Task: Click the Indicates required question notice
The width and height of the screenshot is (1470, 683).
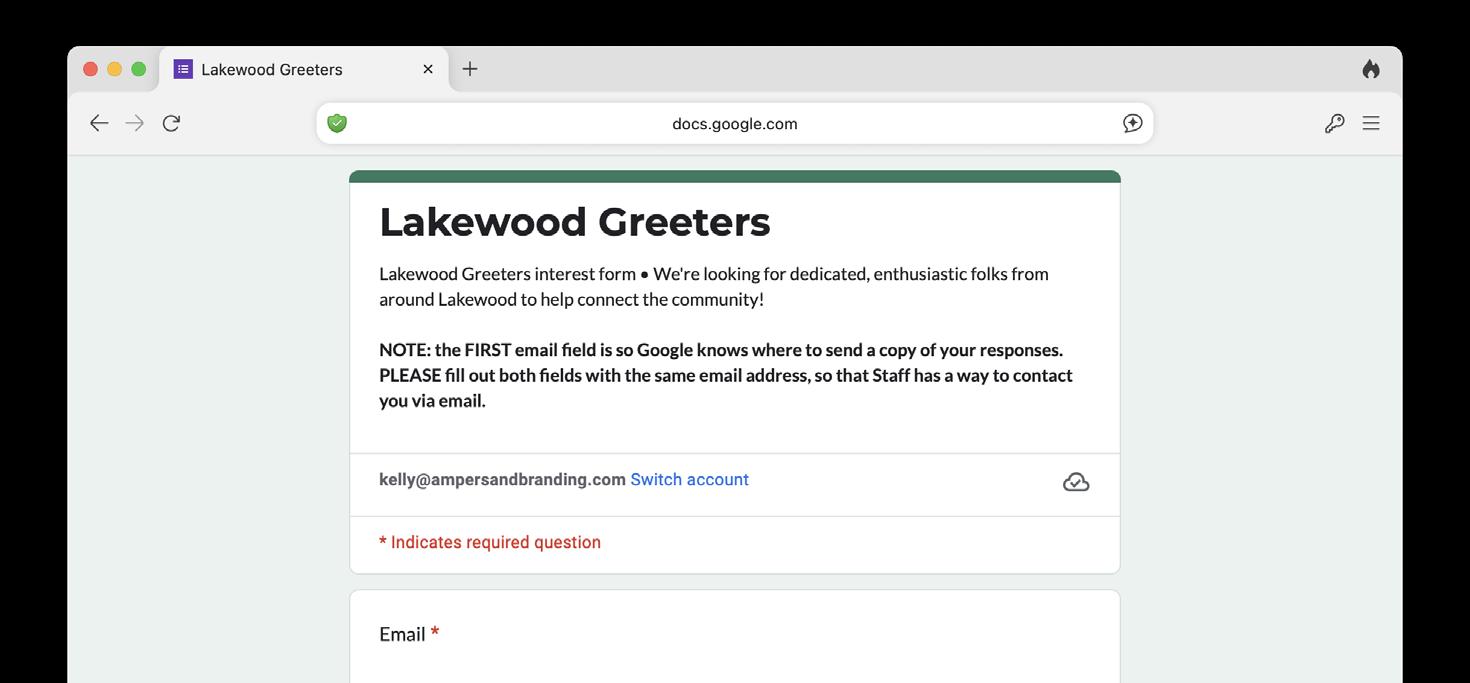Action: click(x=490, y=542)
